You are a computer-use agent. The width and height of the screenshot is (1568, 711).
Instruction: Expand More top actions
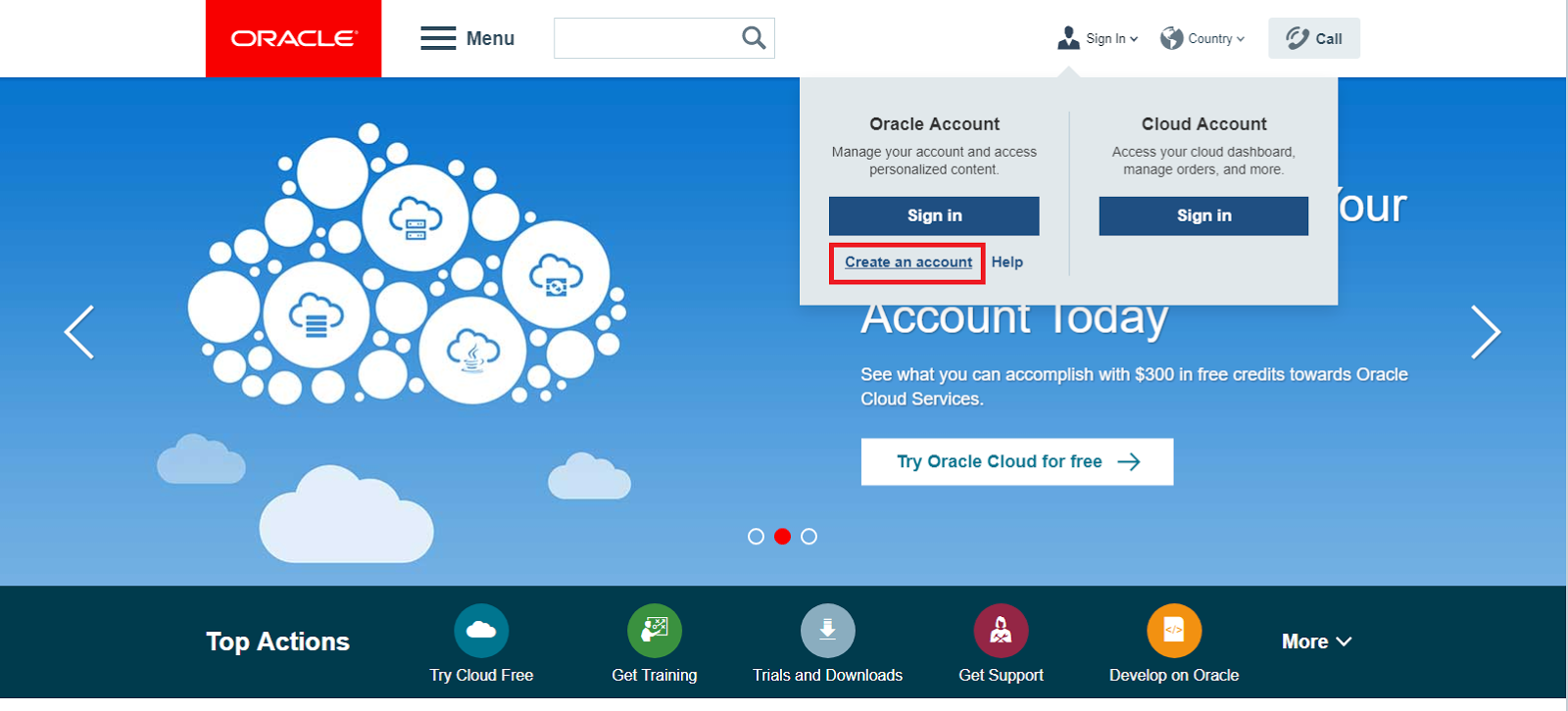click(x=1317, y=641)
